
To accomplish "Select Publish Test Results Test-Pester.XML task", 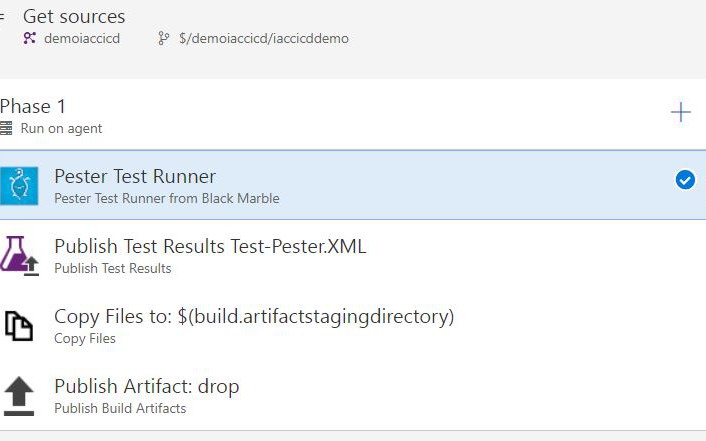I will (x=210, y=246).
